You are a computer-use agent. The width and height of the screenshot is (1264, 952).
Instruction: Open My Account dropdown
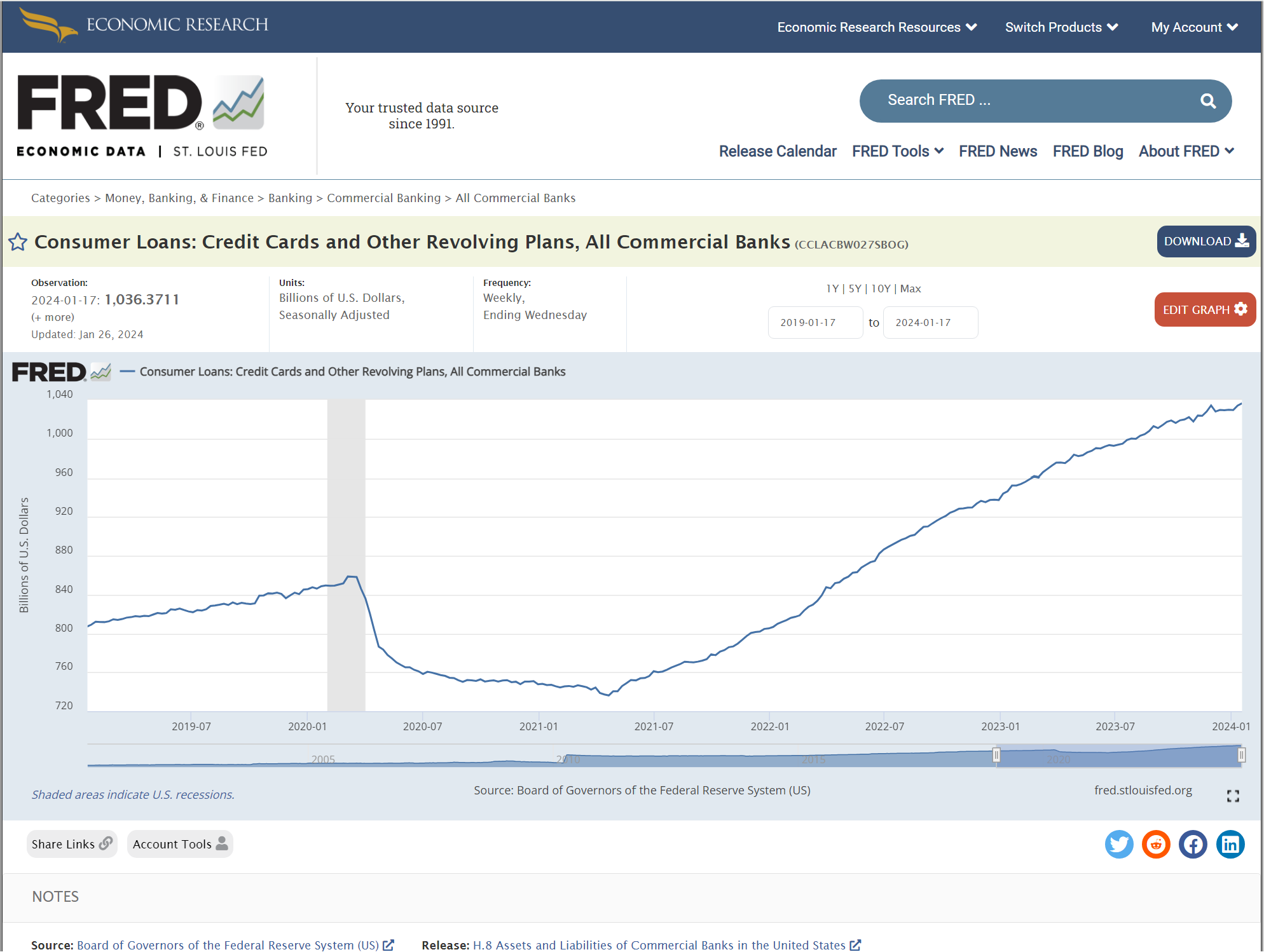point(1194,27)
